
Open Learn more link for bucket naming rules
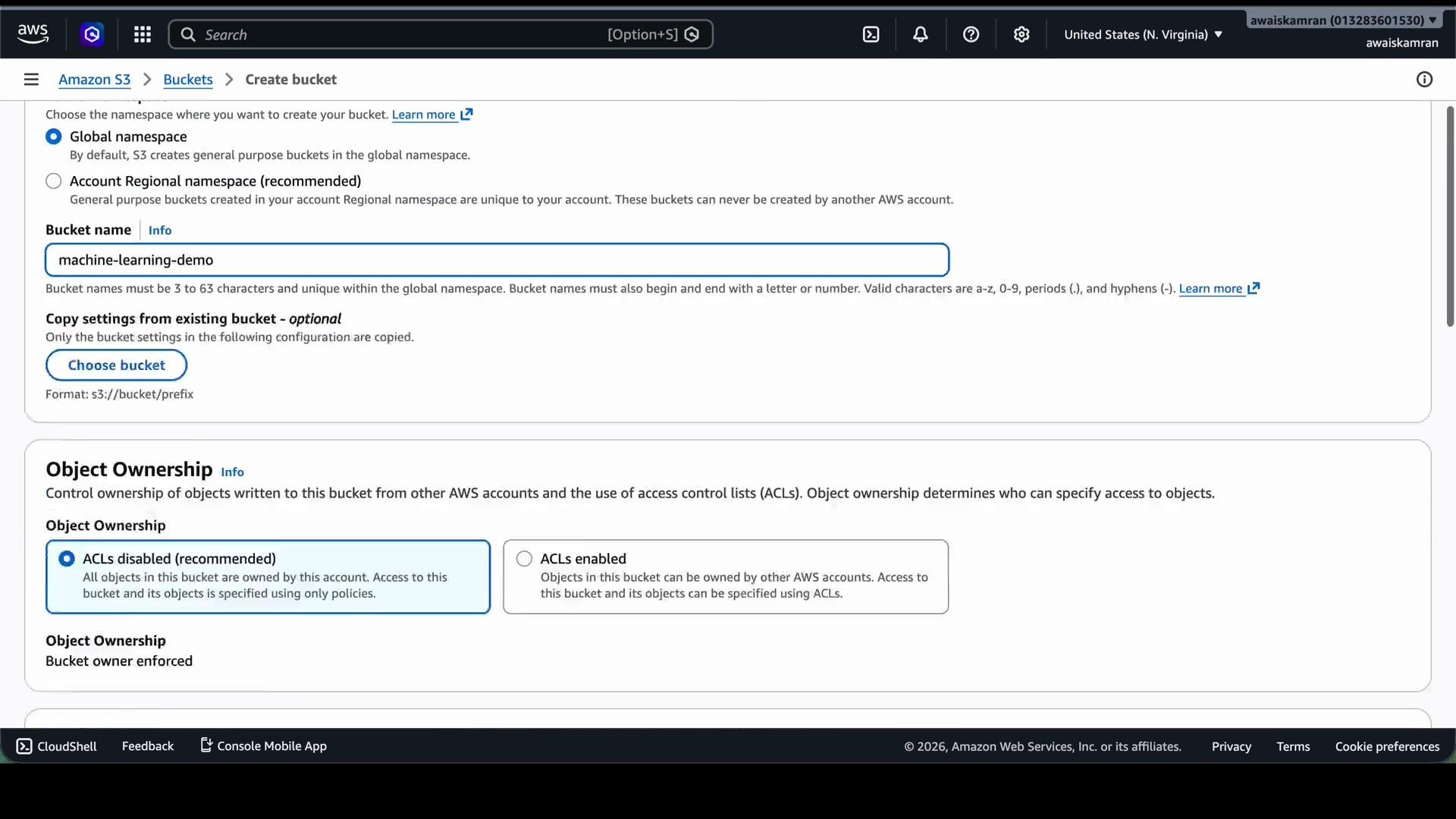(1210, 288)
